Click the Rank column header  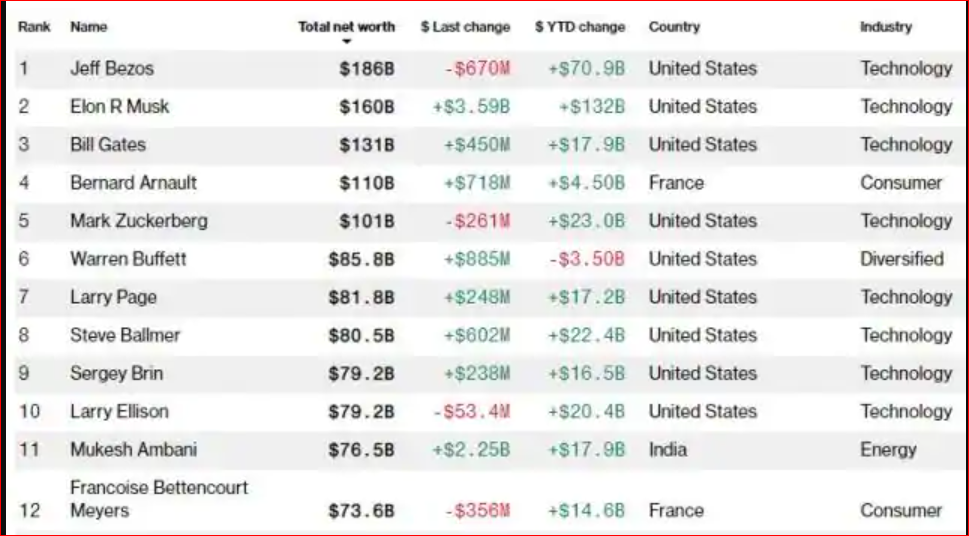pos(34,27)
